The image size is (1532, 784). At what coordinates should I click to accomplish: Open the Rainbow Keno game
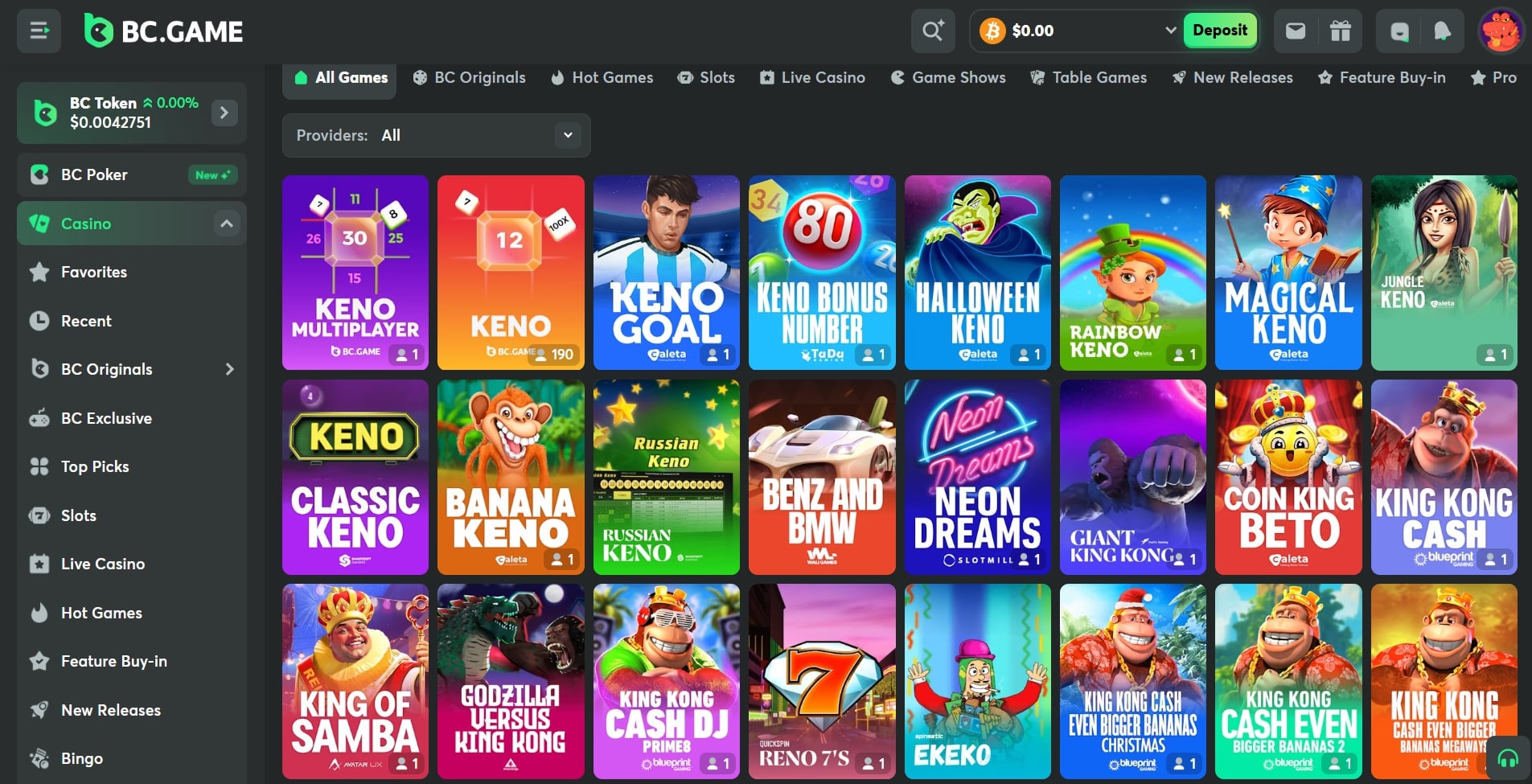(x=1133, y=273)
